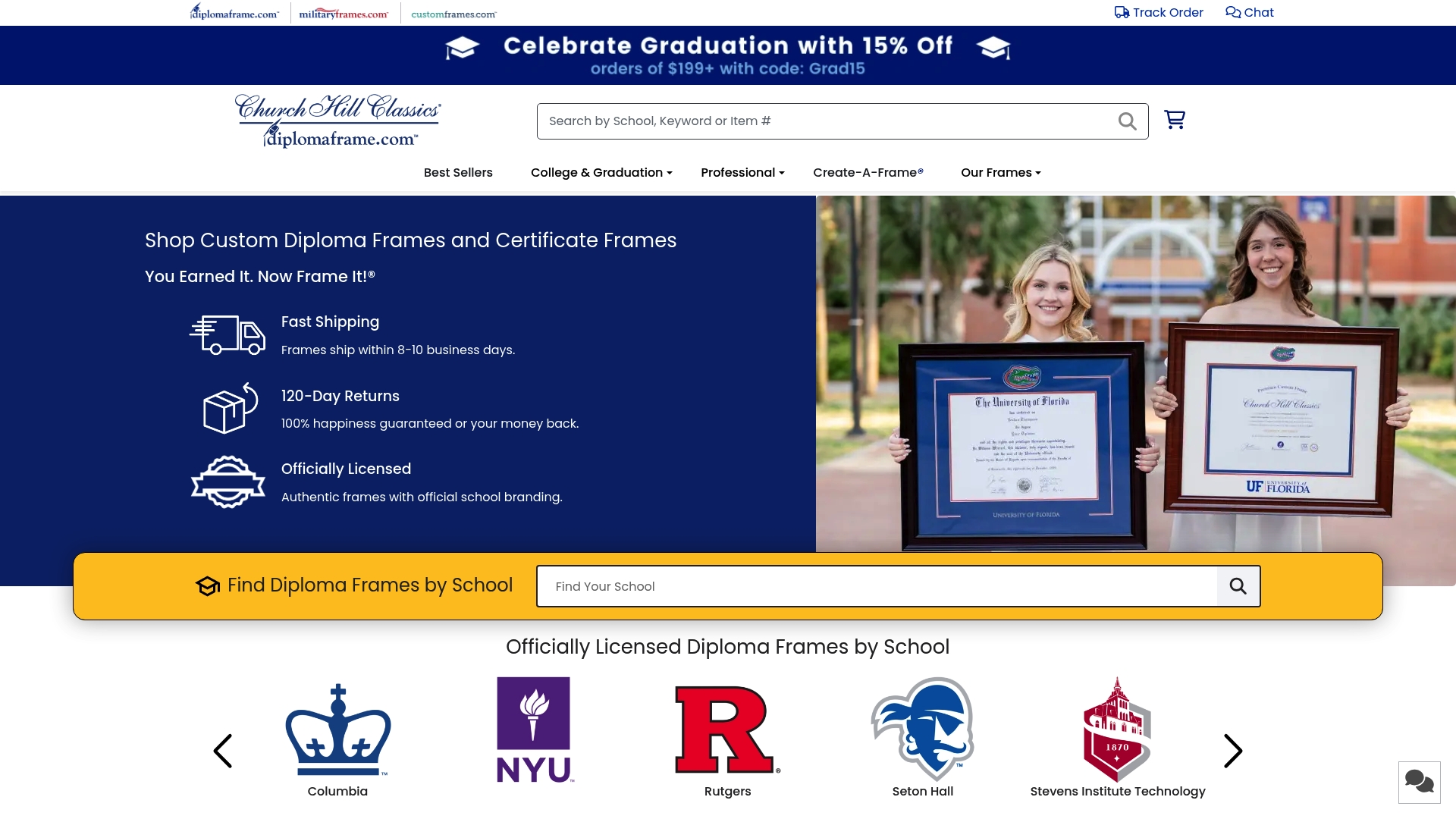Viewport: 1456px width, 819px height.
Task: Click 'Frames ship within 8-10 business days' text
Action: [398, 350]
